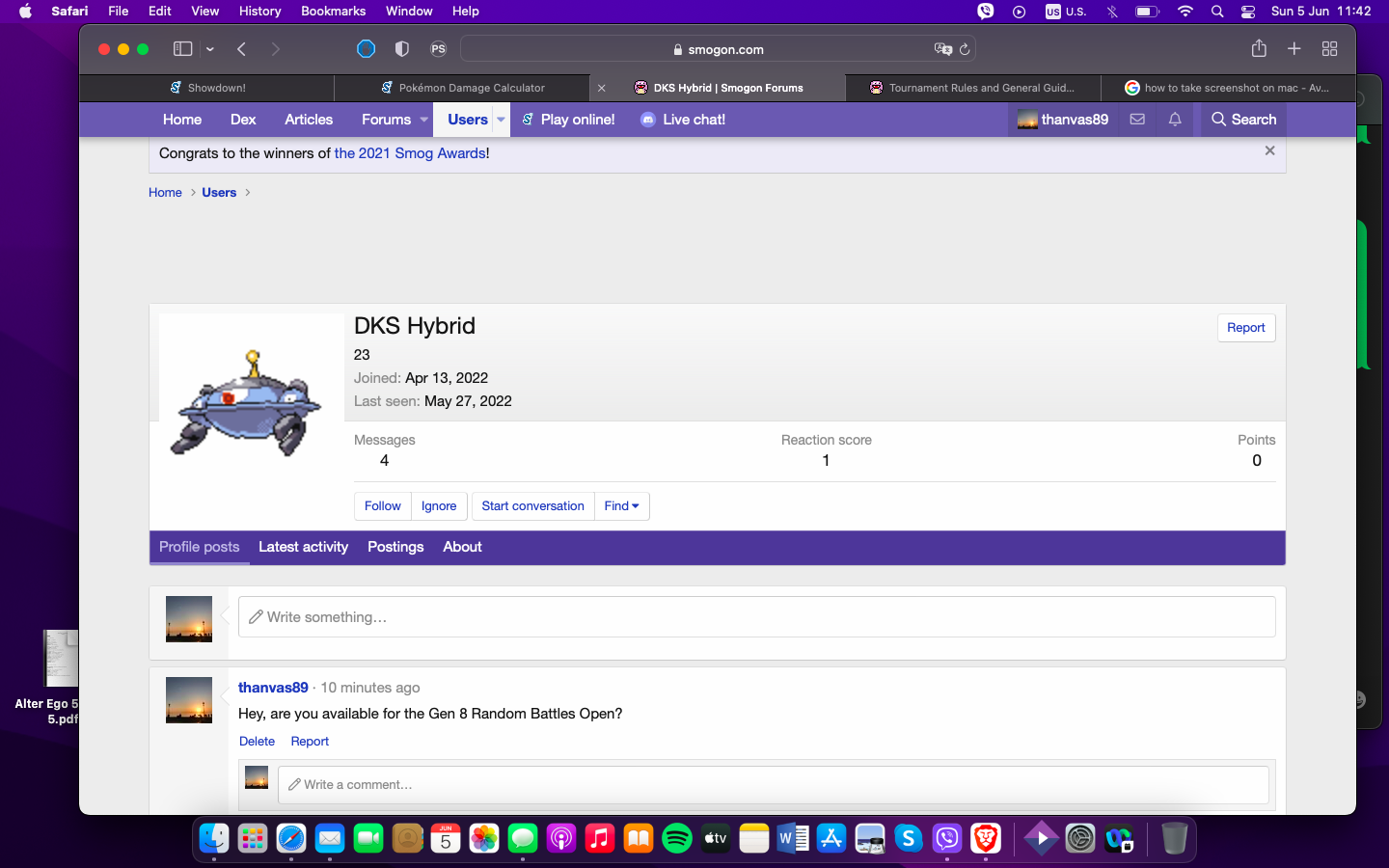Open the Home breadcrumb link
The width and height of the screenshot is (1389, 868).
165,193
